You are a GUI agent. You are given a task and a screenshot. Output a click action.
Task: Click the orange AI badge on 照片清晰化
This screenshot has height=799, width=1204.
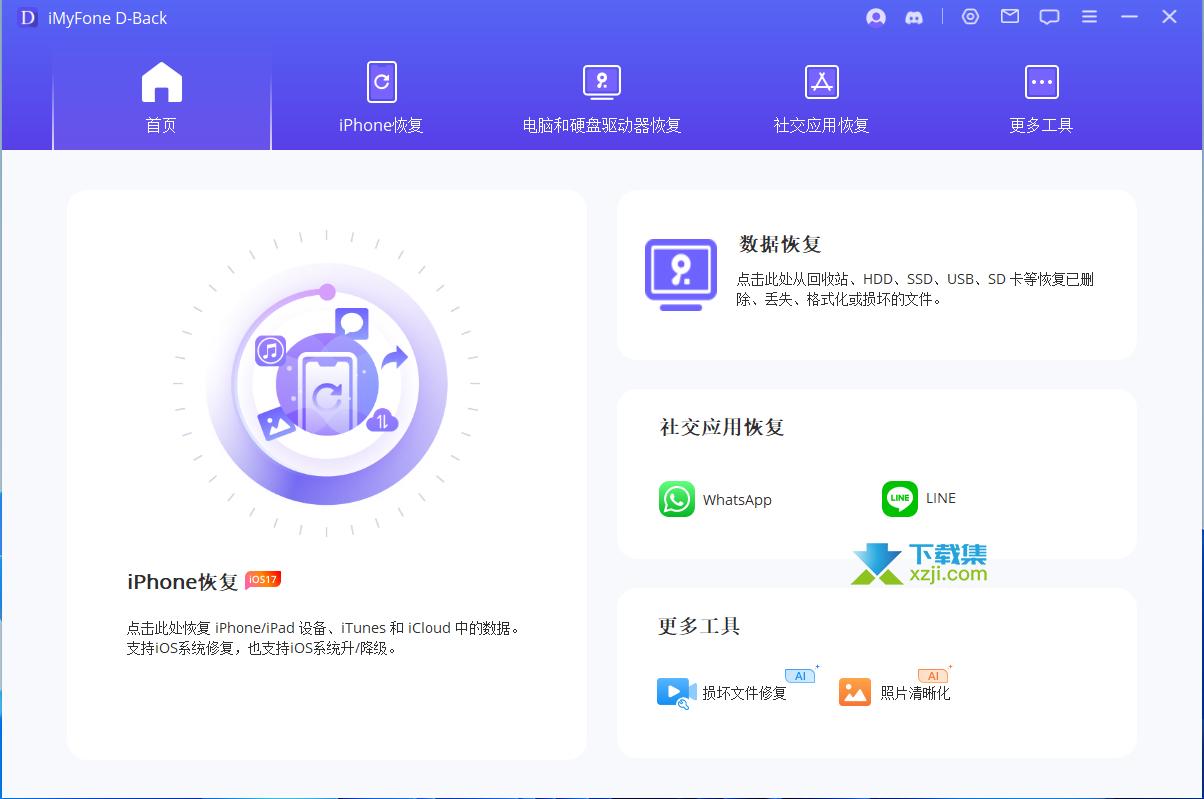[x=933, y=676]
